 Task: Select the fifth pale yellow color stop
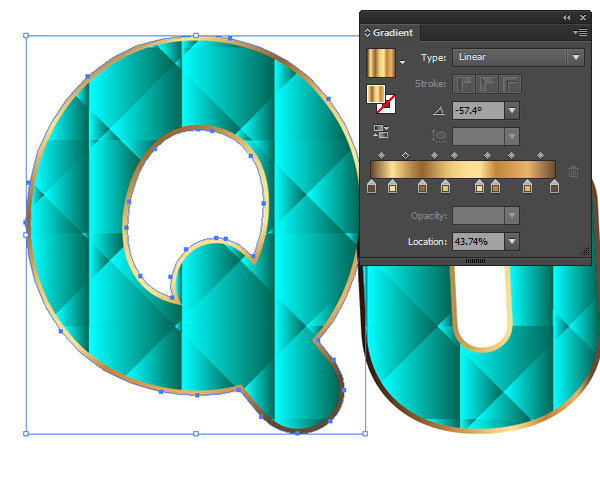tap(479, 187)
